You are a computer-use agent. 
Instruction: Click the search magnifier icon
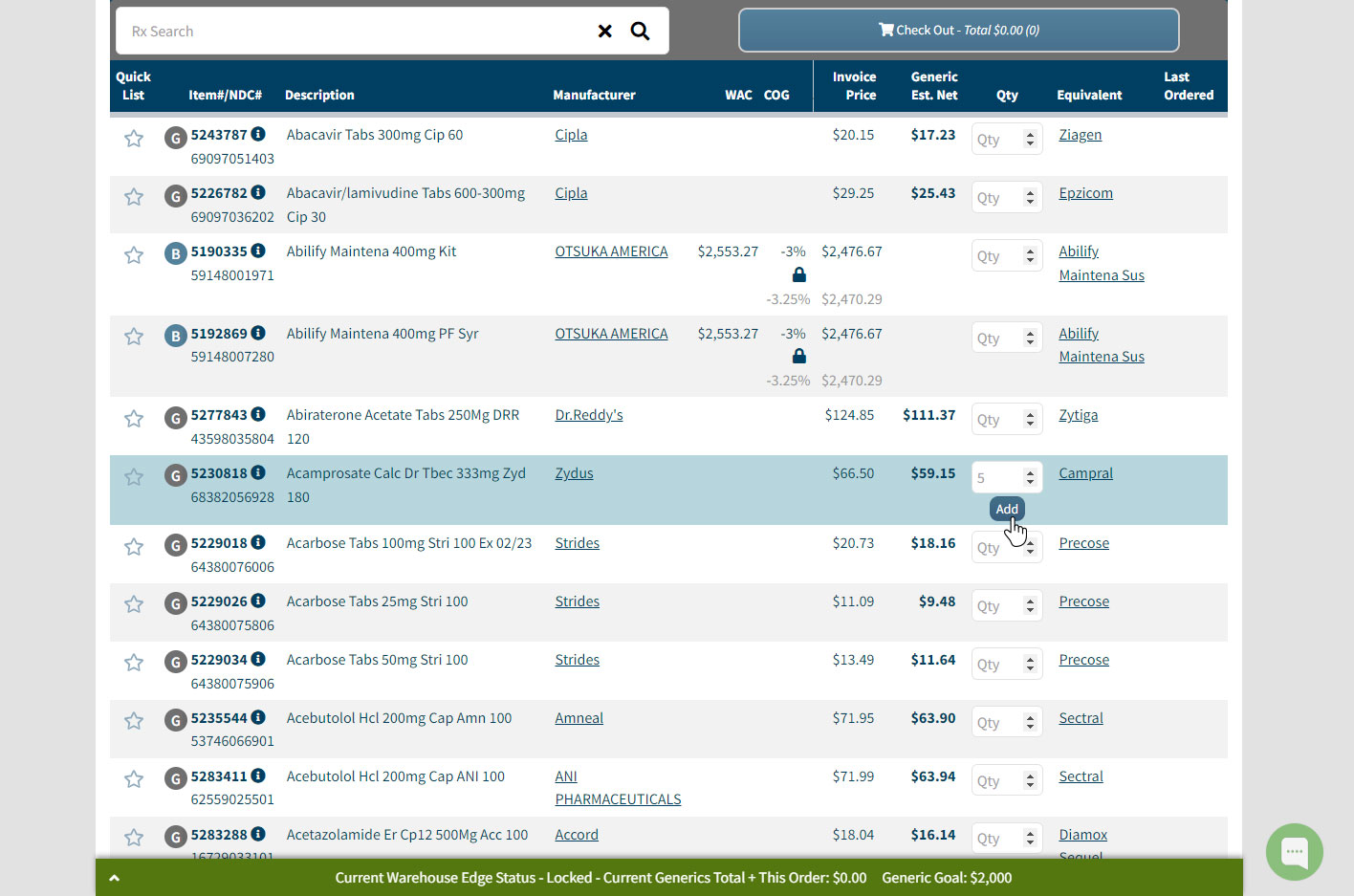click(640, 31)
